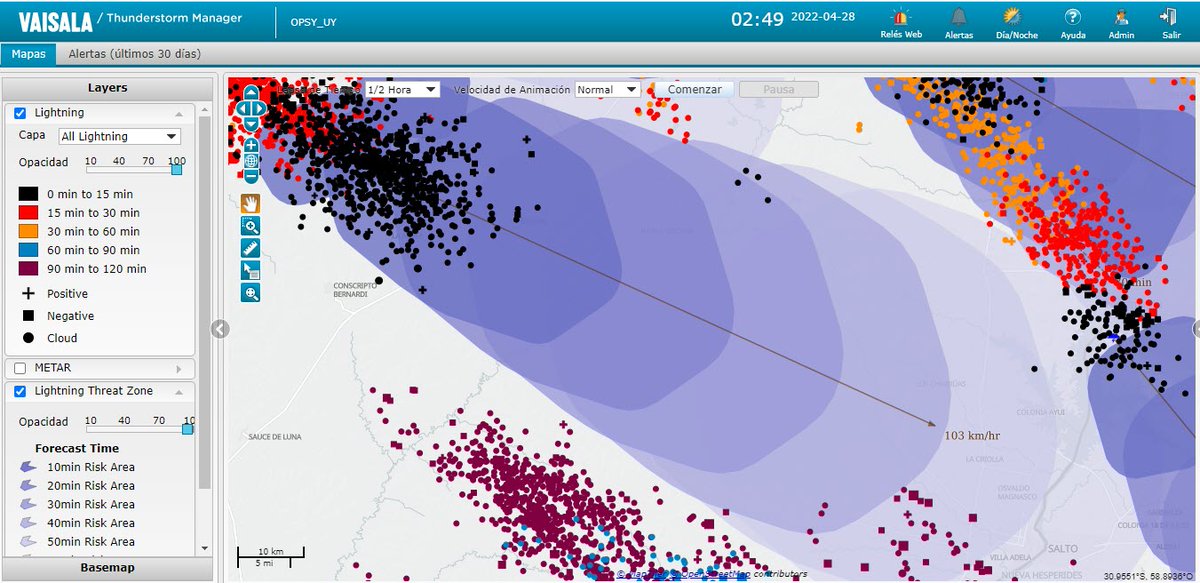Click the Salir exit icon
Image resolution: width=1200 pixels, height=583 pixels.
point(1169,17)
